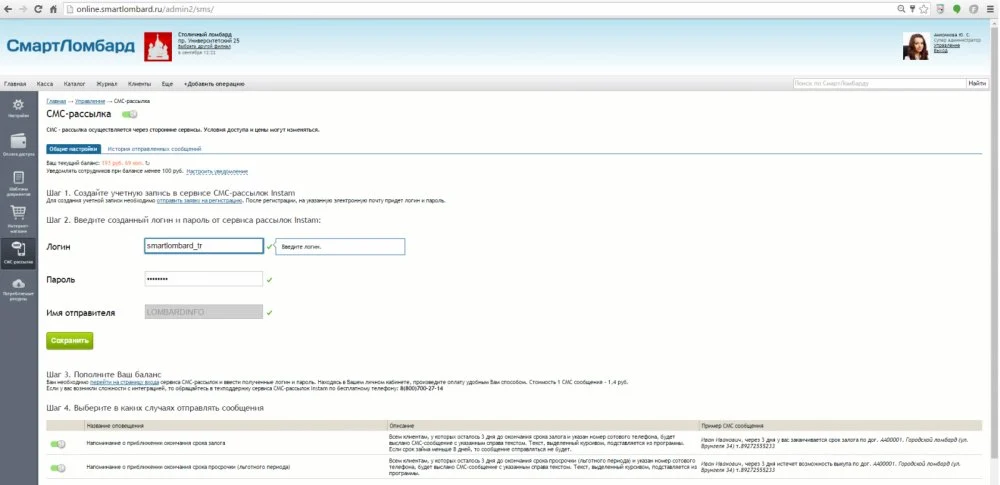
Task: Click the green Сохранить button
Action: (x=70, y=341)
